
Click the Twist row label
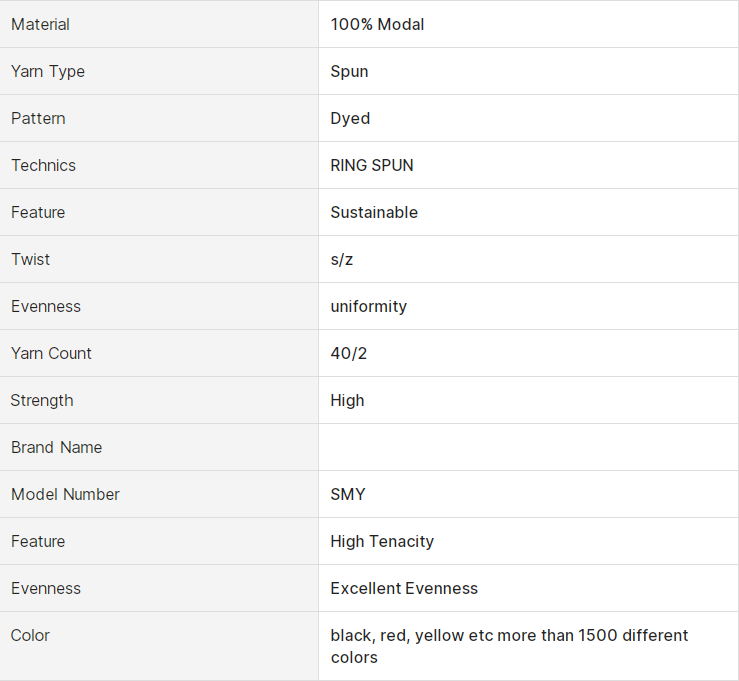coord(31,259)
